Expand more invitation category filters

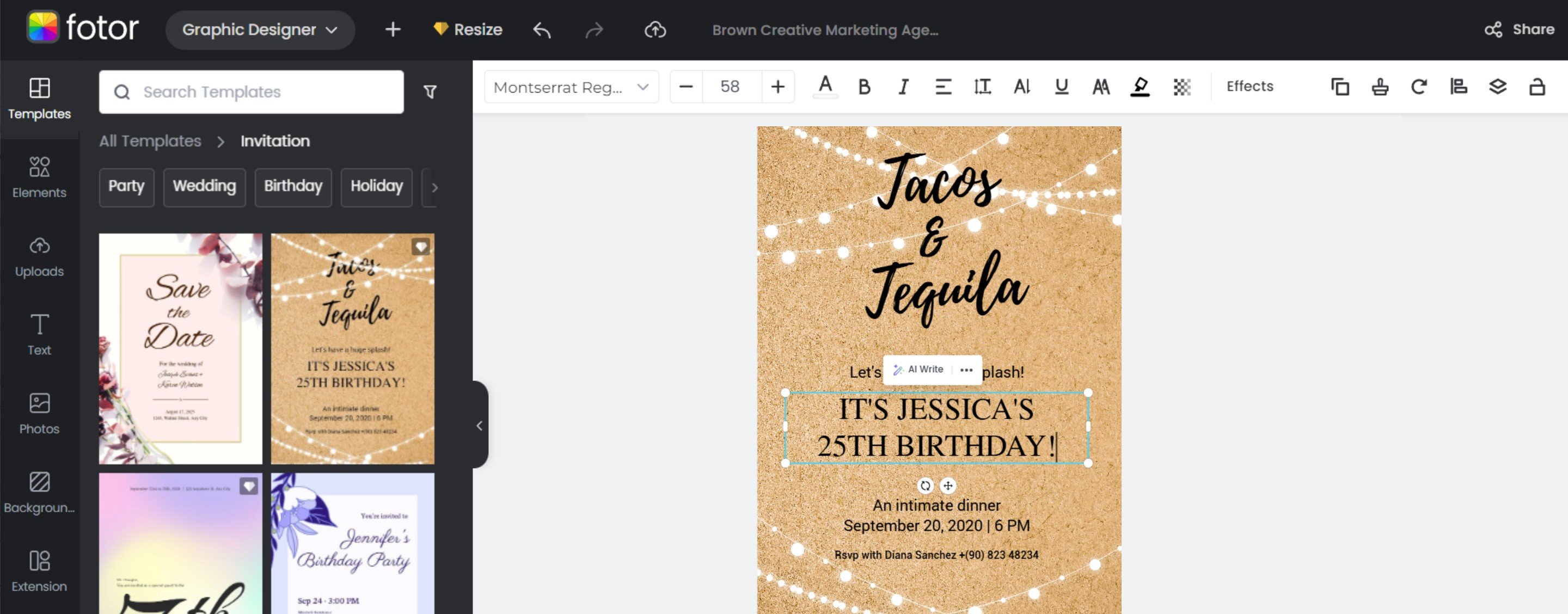pos(434,187)
